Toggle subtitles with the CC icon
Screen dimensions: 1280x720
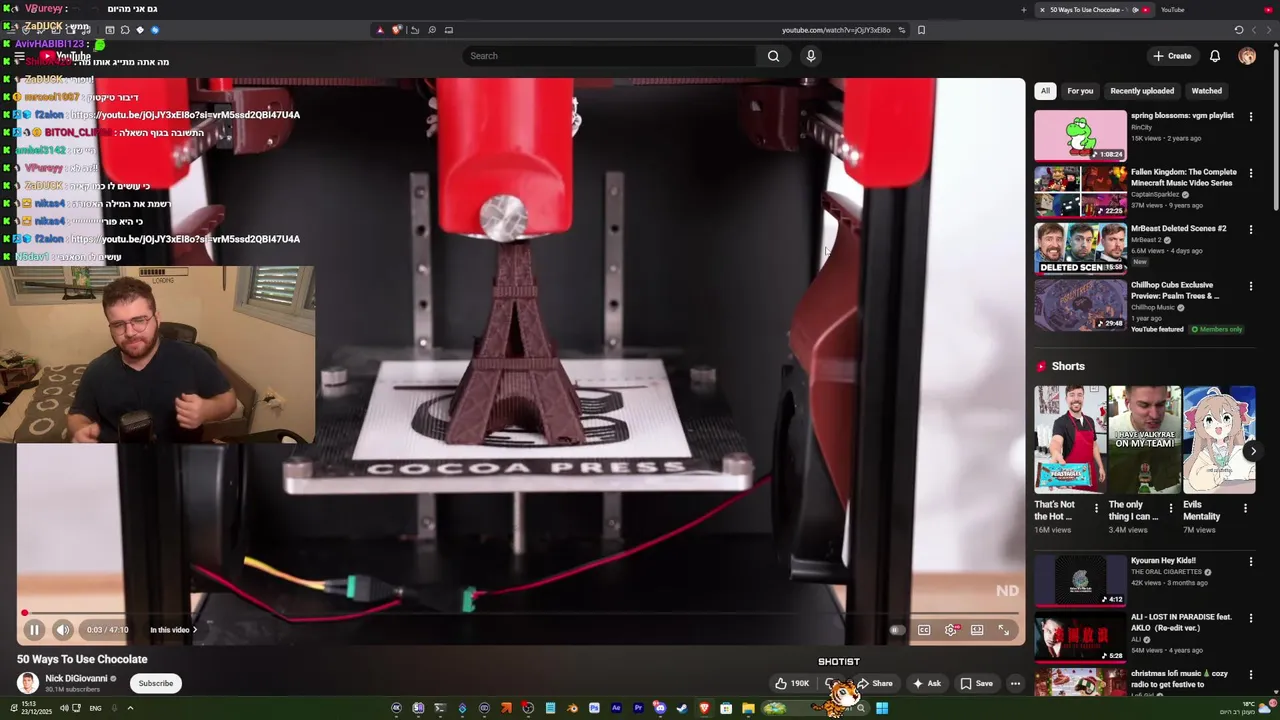pos(924,630)
